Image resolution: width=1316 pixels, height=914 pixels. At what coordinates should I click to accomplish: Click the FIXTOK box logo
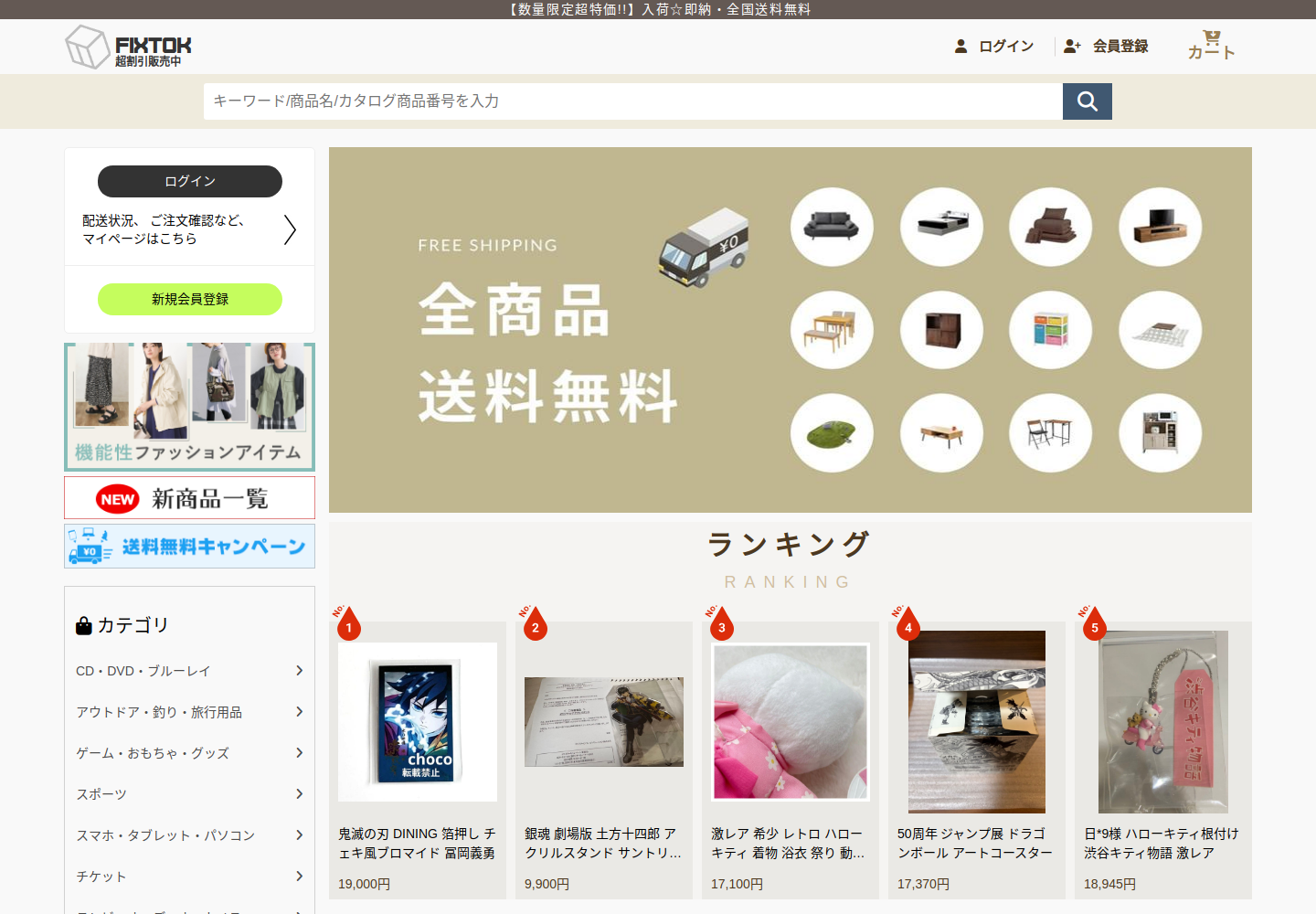(129, 47)
